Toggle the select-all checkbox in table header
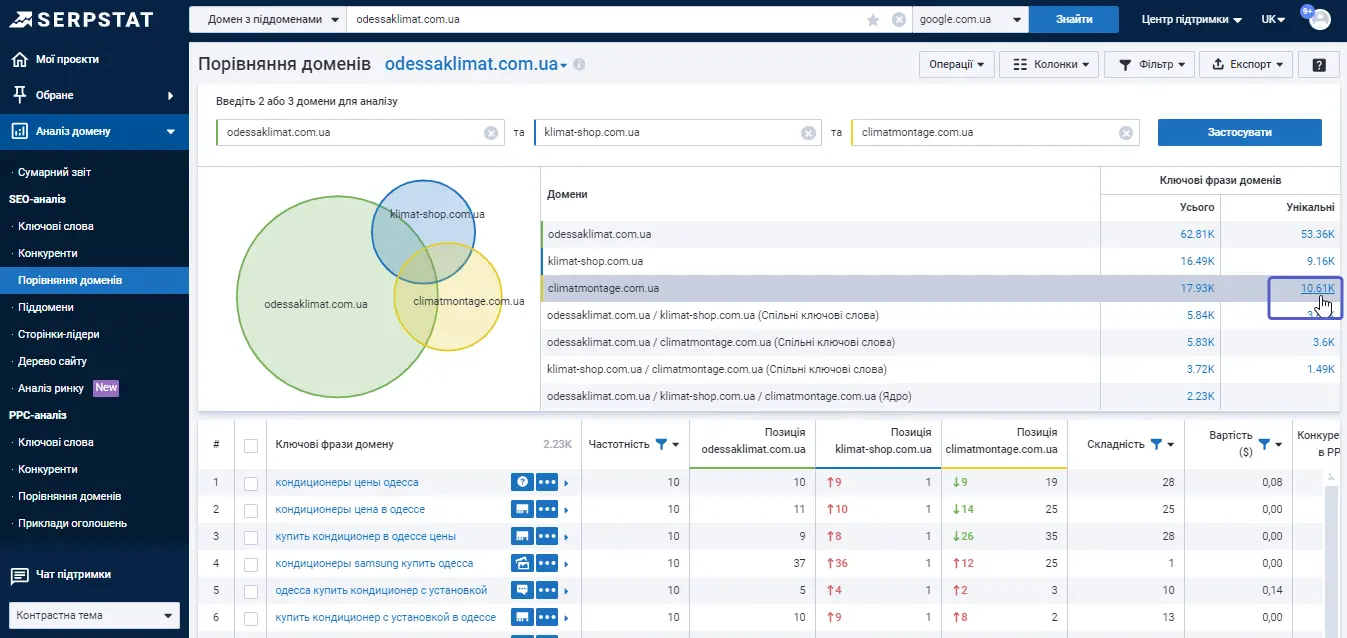Viewport: 1347px width, 638px height. pyautogui.click(x=251, y=445)
